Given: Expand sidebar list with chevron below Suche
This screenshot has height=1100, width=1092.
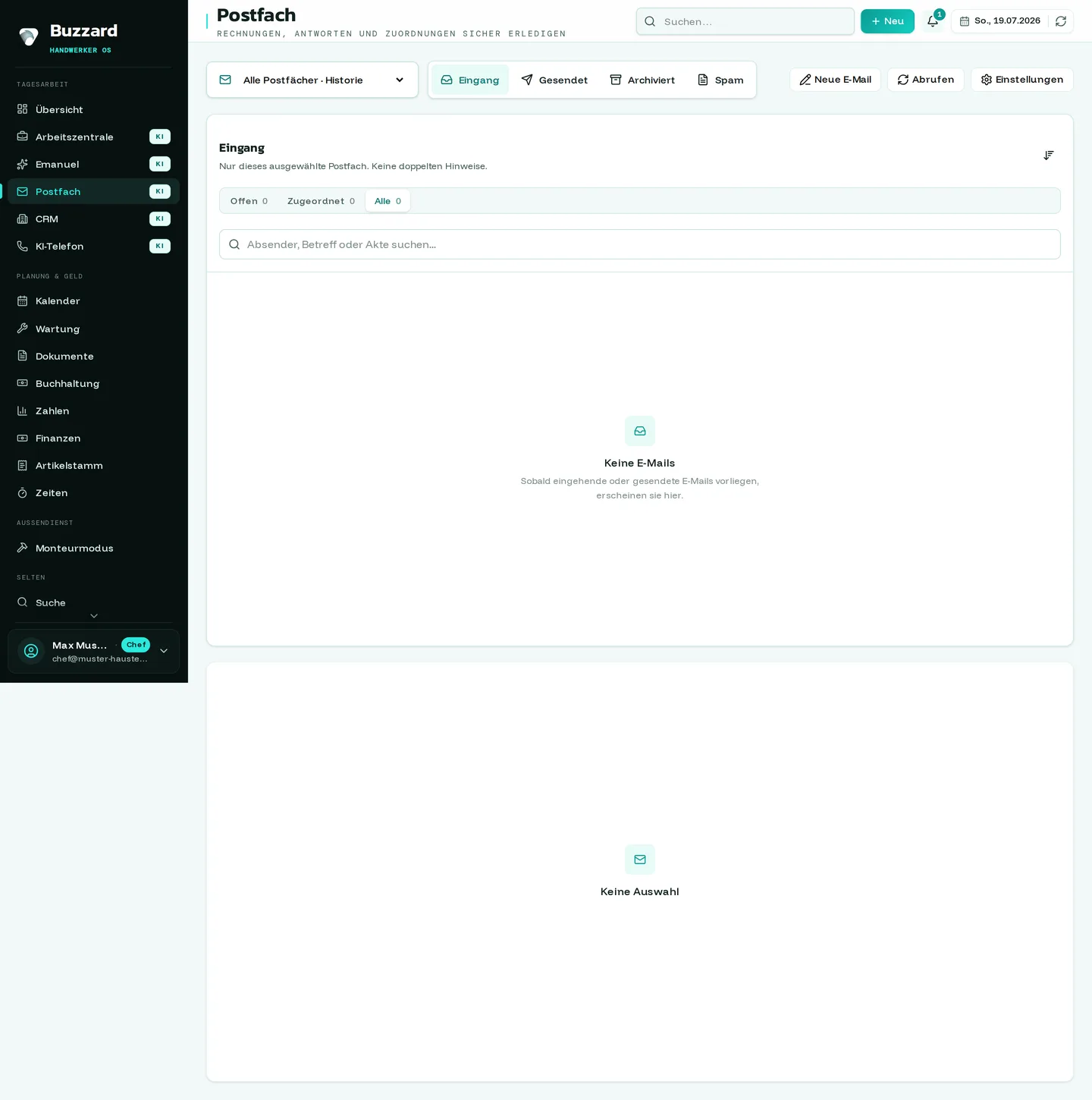Looking at the screenshot, I should 94,616.
